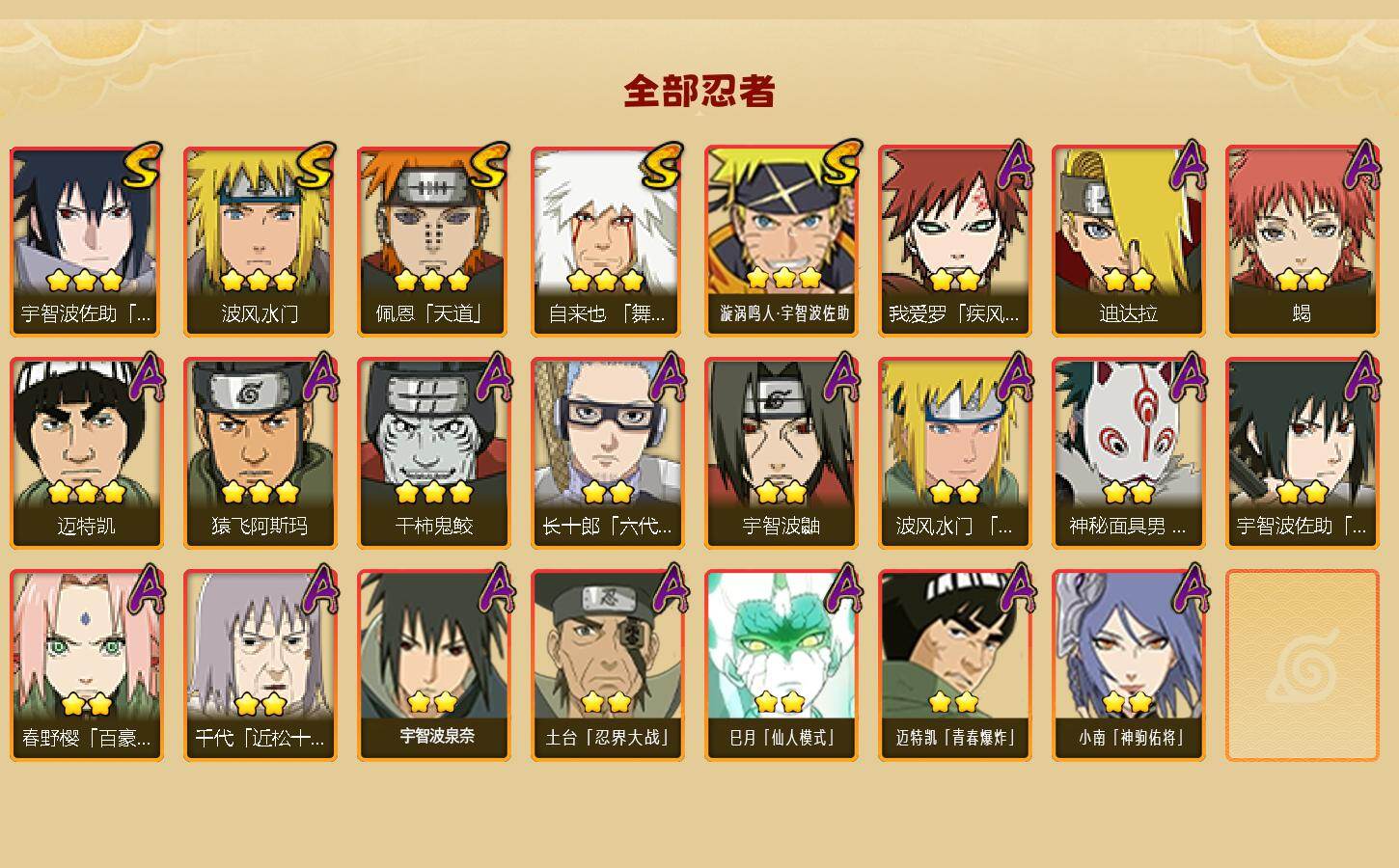Choose the 土台「忍界大战」 card

click(x=607, y=665)
